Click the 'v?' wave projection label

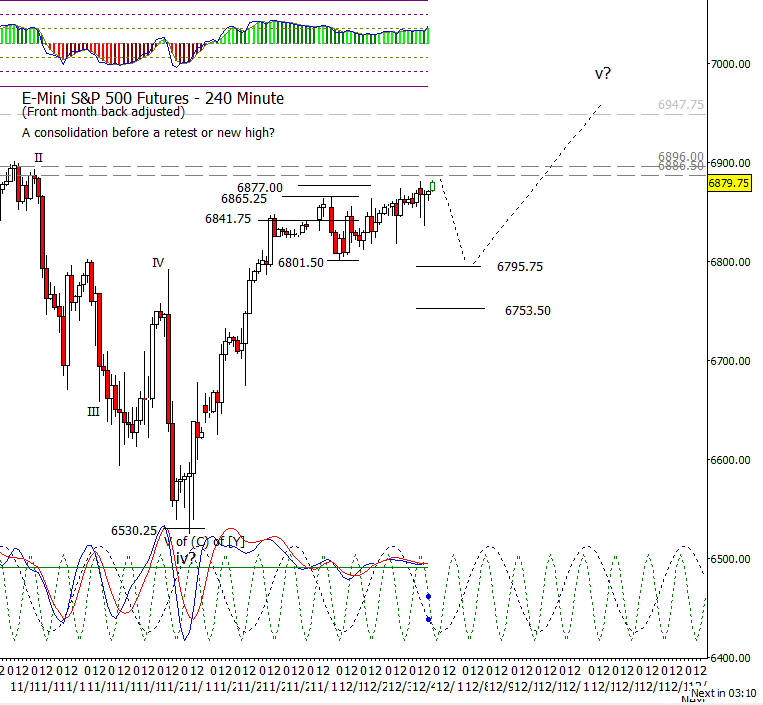pyautogui.click(x=602, y=73)
